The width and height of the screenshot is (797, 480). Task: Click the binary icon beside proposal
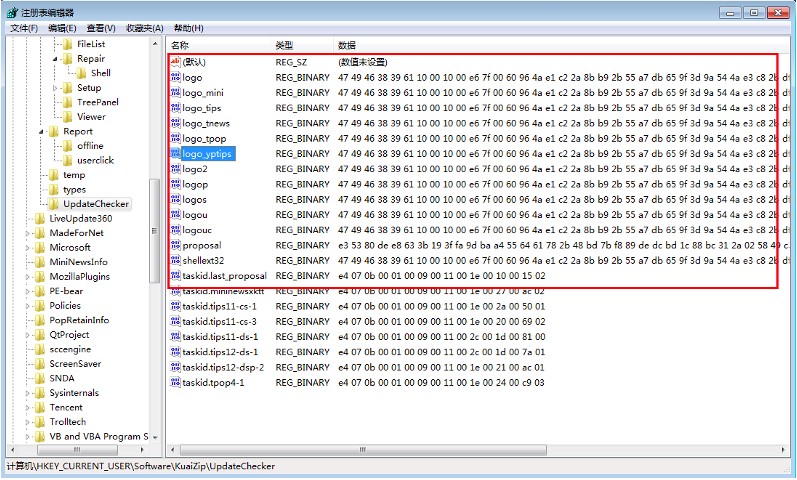(x=175, y=245)
